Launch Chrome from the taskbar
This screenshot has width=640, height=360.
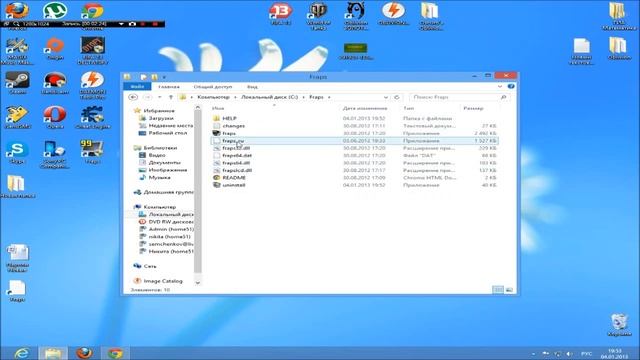pos(116,353)
